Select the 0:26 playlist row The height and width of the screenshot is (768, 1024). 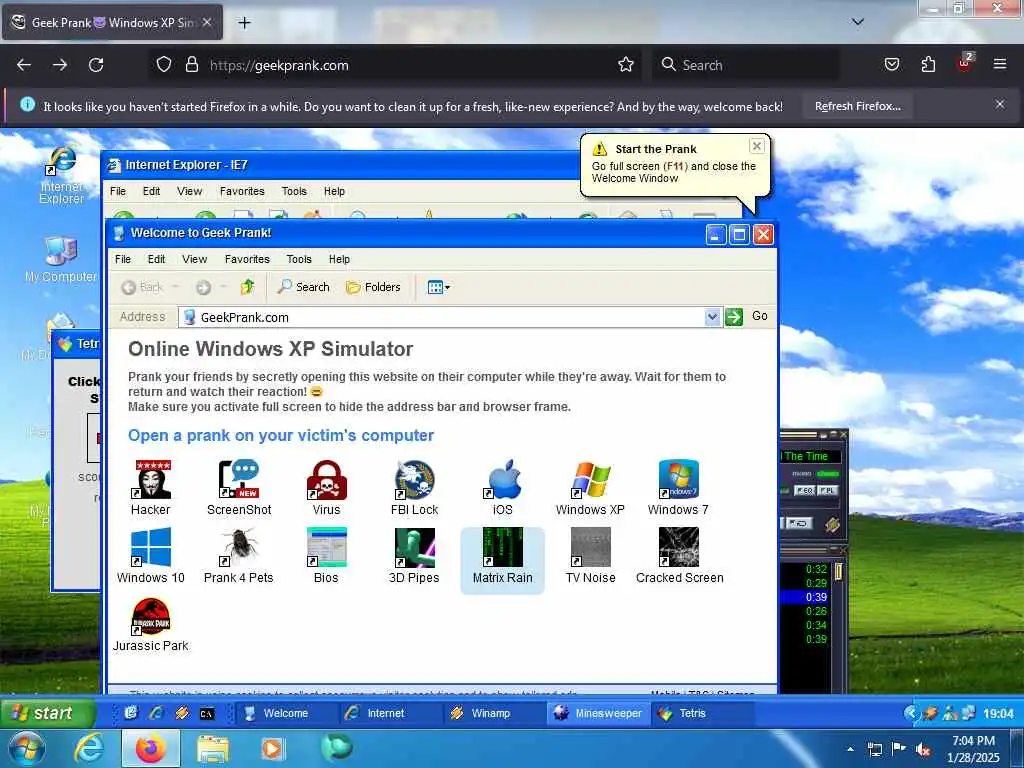805,611
